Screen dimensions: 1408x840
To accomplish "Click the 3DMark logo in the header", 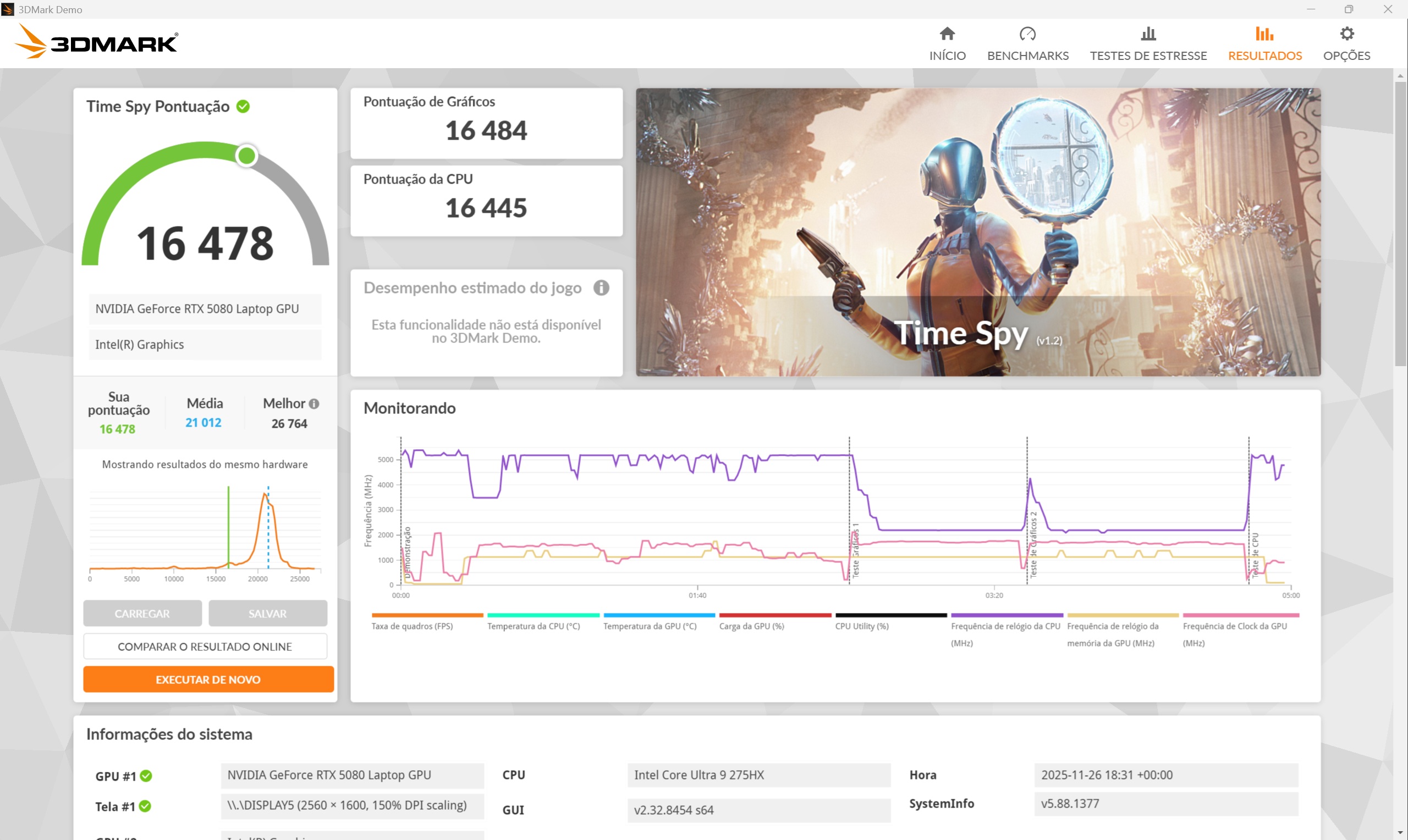I will tap(96, 42).
